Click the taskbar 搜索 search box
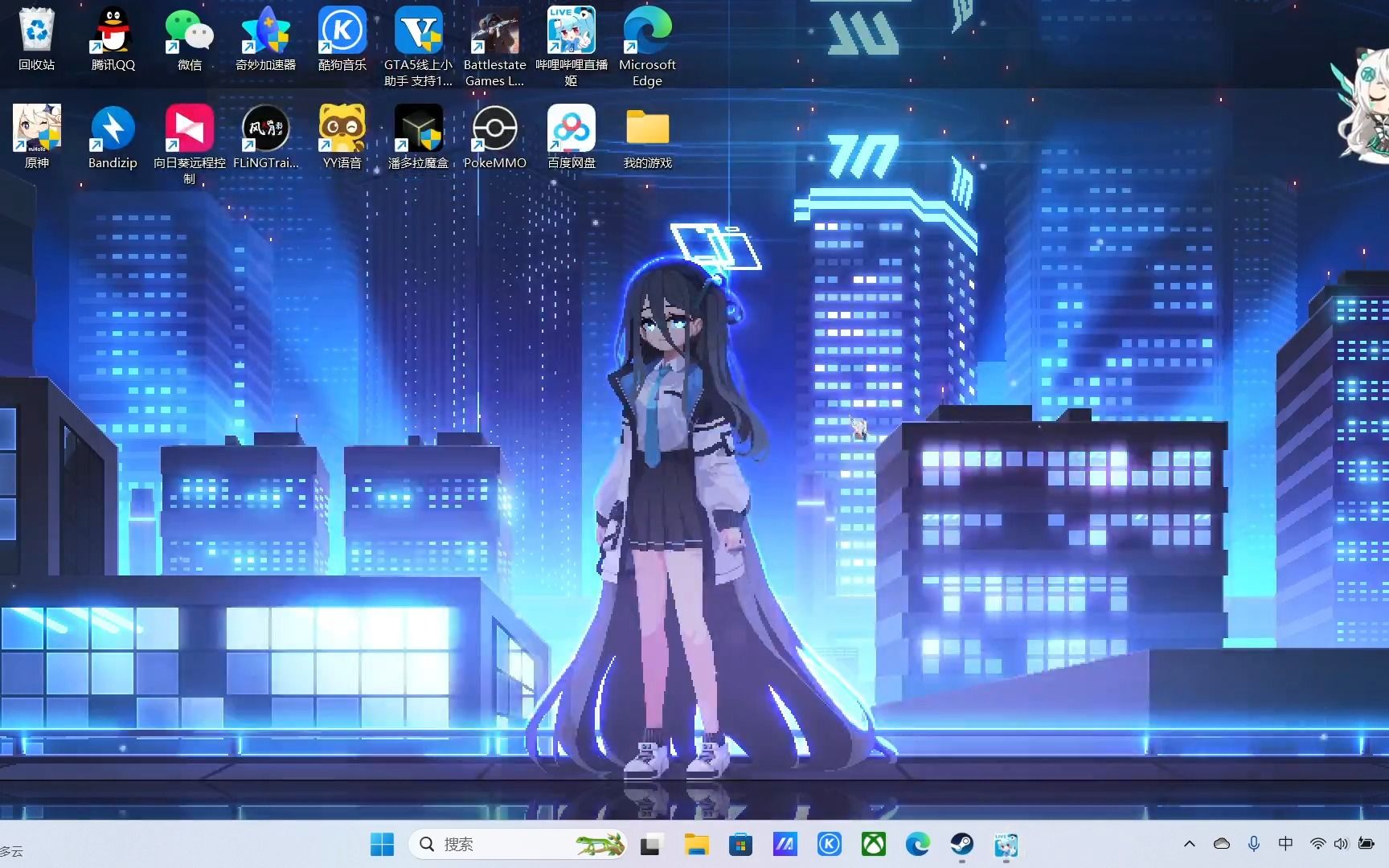1389x868 pixels. click(518, 844)
